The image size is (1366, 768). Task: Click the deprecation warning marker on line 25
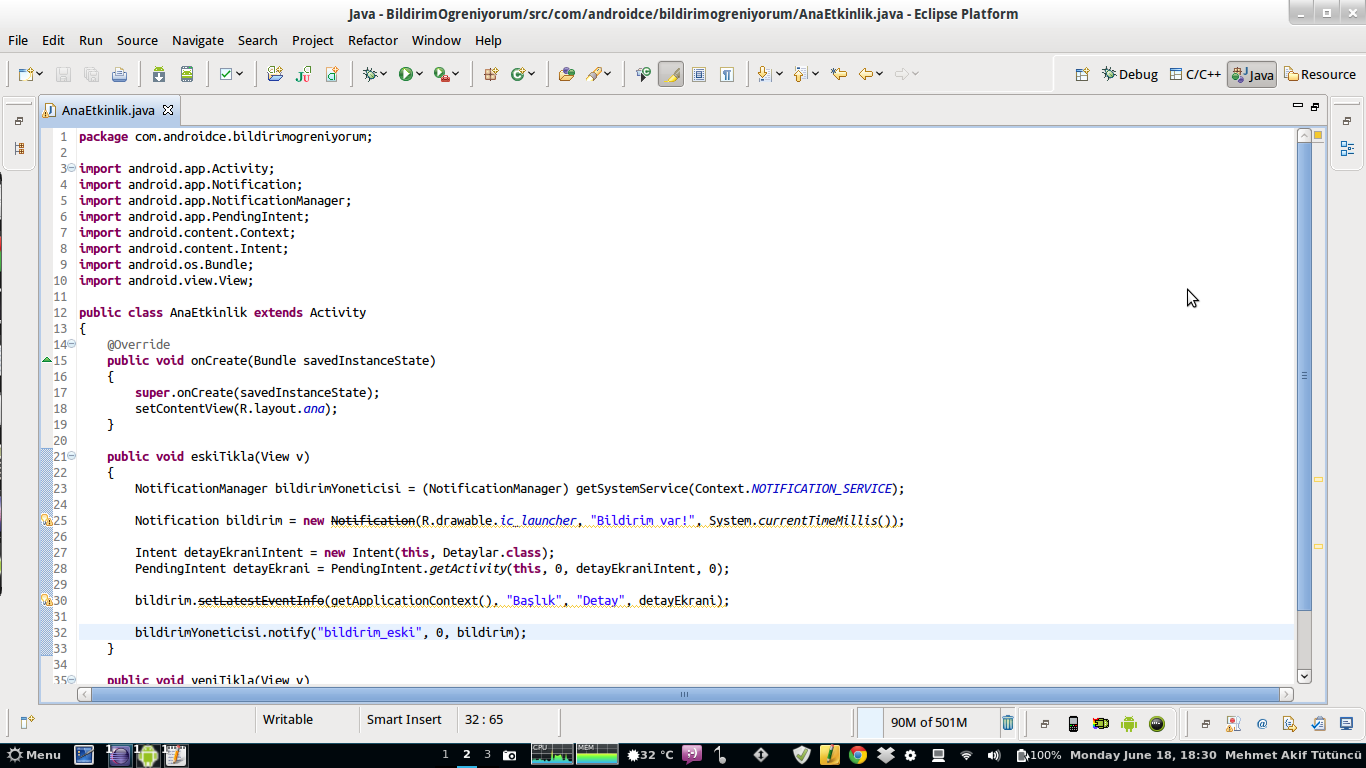point(46,520)
